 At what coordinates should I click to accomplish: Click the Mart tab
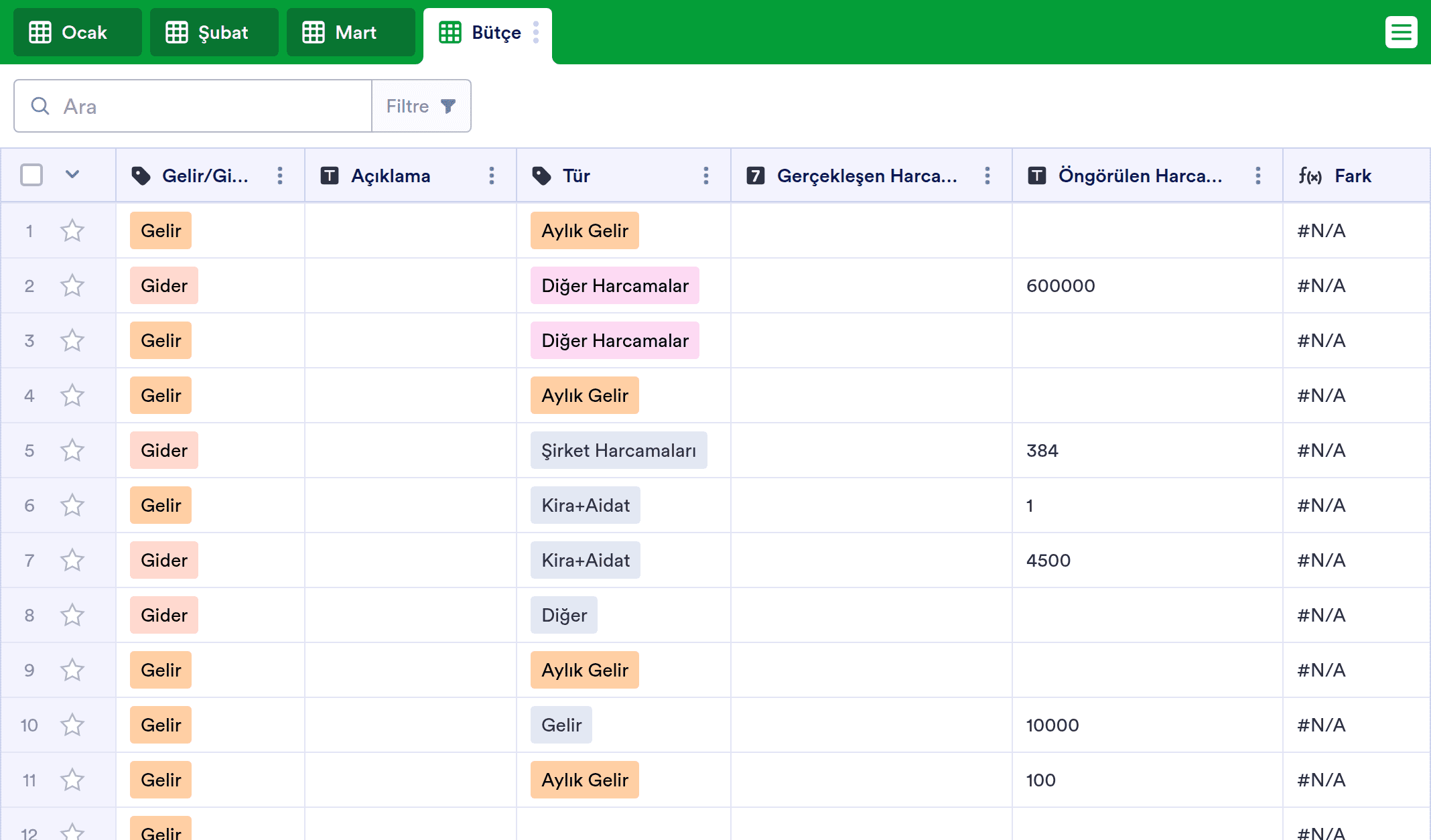[x=350, y=32]
